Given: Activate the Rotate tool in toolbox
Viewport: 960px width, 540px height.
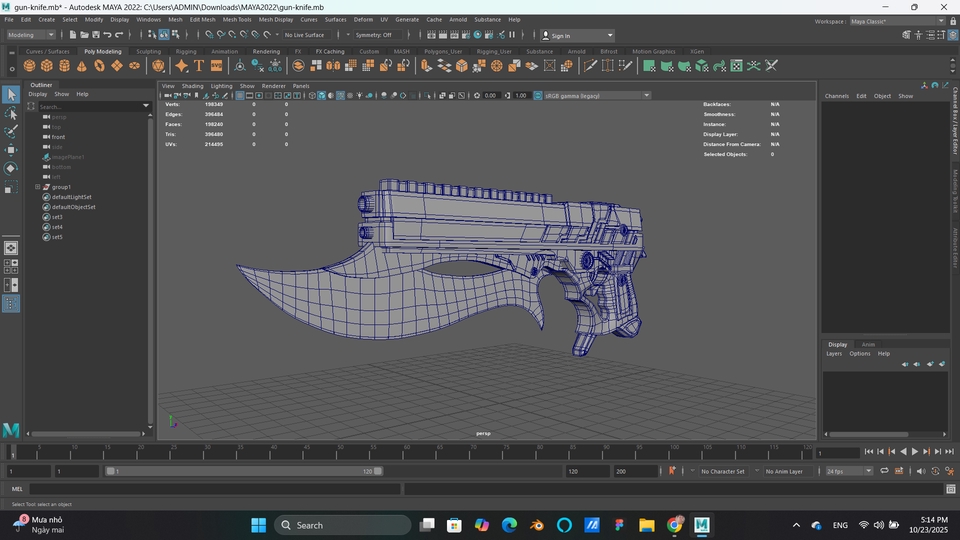Looking at the screenshot, I should (11, 168).
